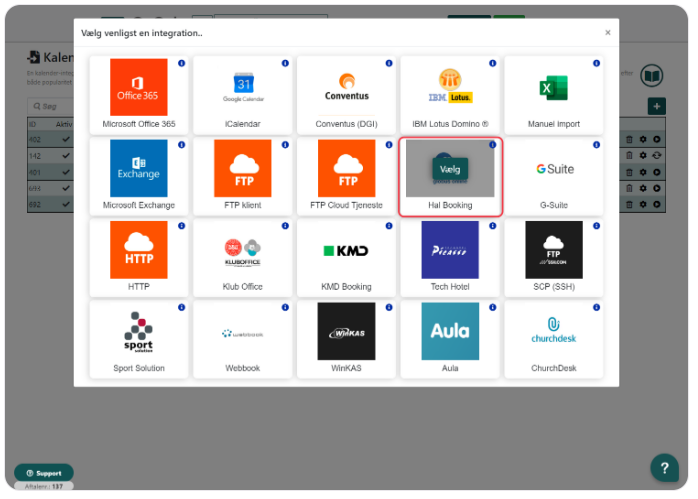Select the ID 693 table cell
Screen dimensions: 698x499
pos(35,188)
